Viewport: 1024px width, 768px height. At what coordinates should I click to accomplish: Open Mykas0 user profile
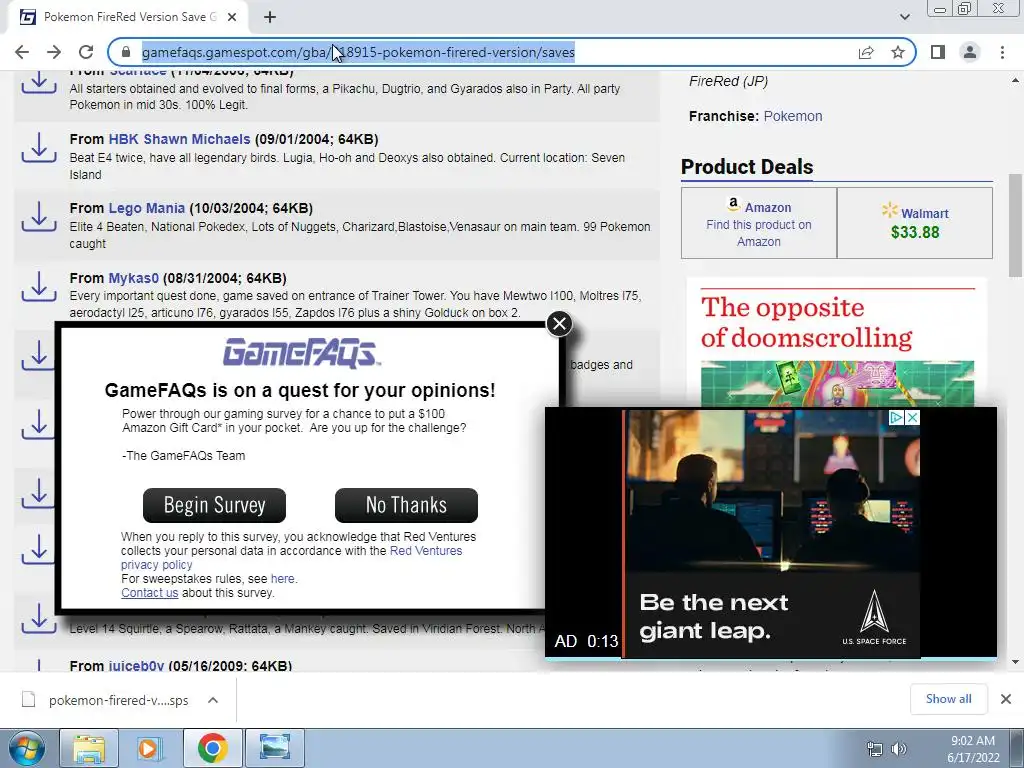coord(133,278)
